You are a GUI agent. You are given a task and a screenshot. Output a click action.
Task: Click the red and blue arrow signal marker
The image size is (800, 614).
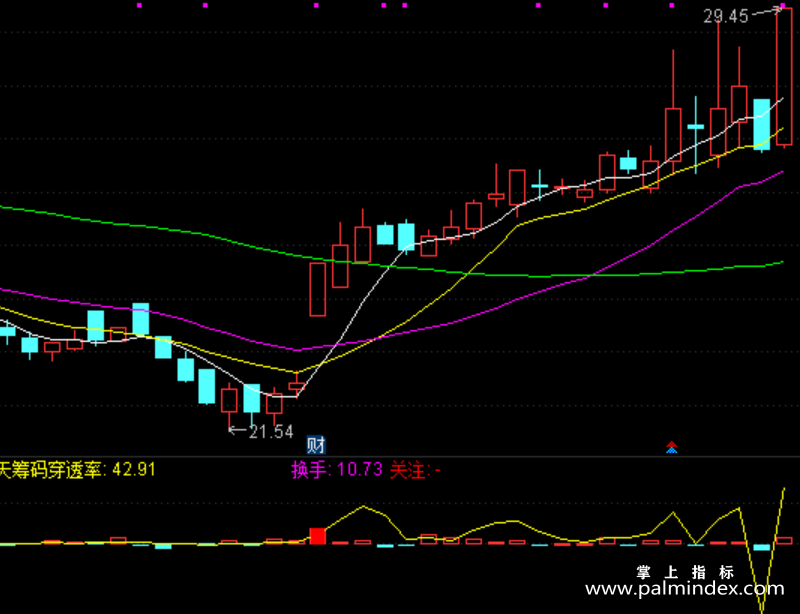671,448
